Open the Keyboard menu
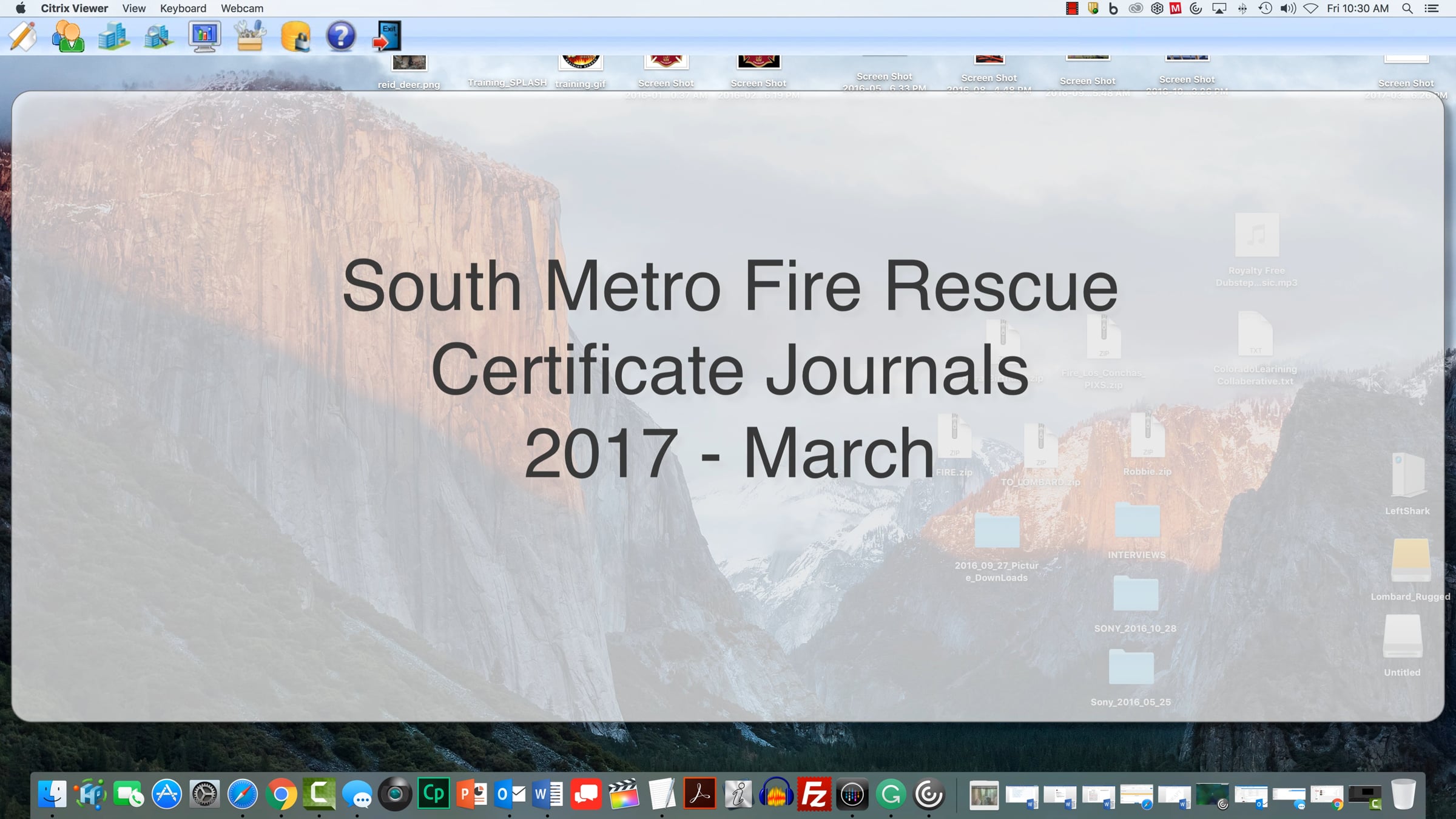1456x819 pixels. (x=183, y=8)
